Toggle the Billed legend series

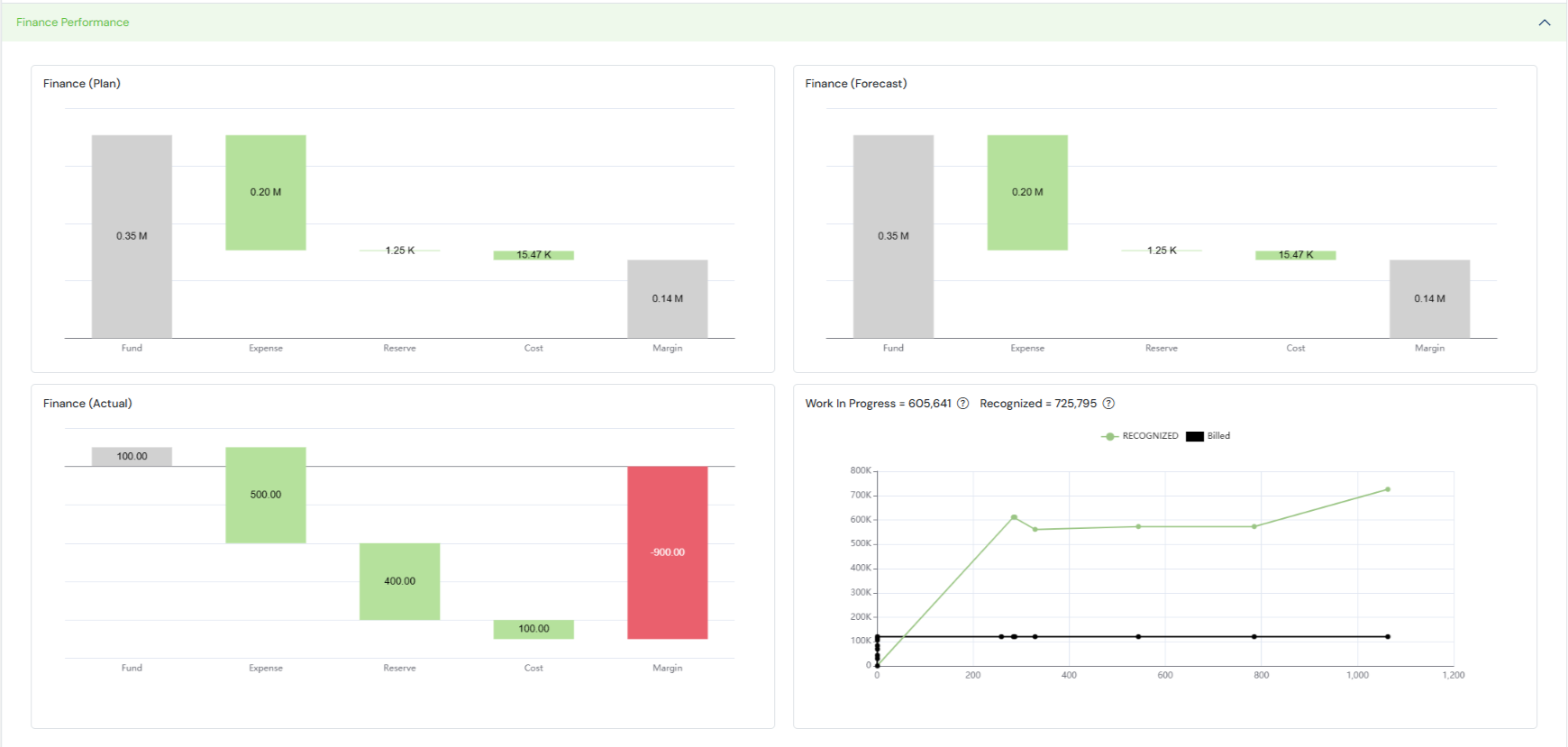pyautogui.click(x=1208, y=436)
